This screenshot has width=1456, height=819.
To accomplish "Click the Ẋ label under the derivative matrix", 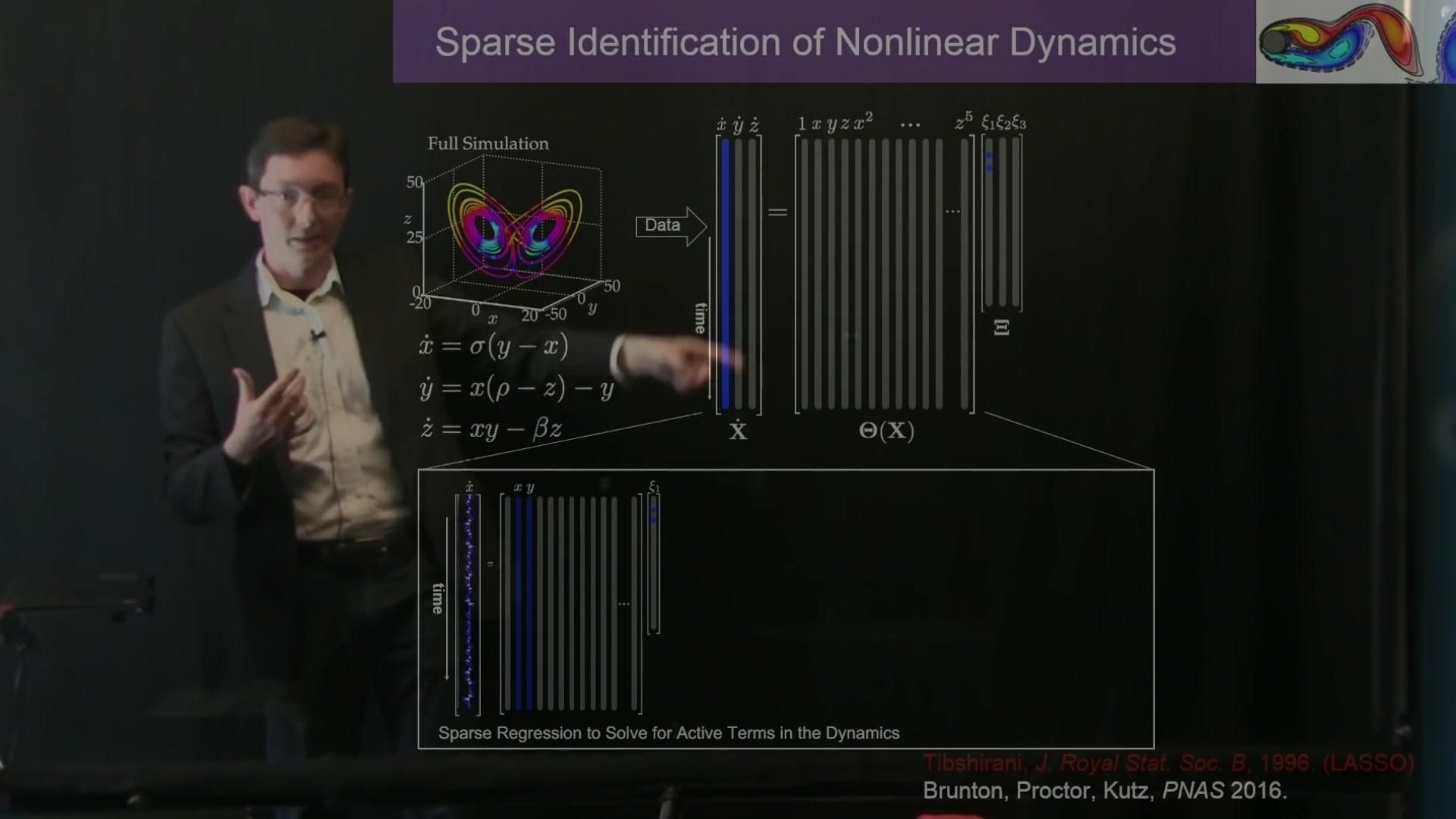I will point(738,431).
